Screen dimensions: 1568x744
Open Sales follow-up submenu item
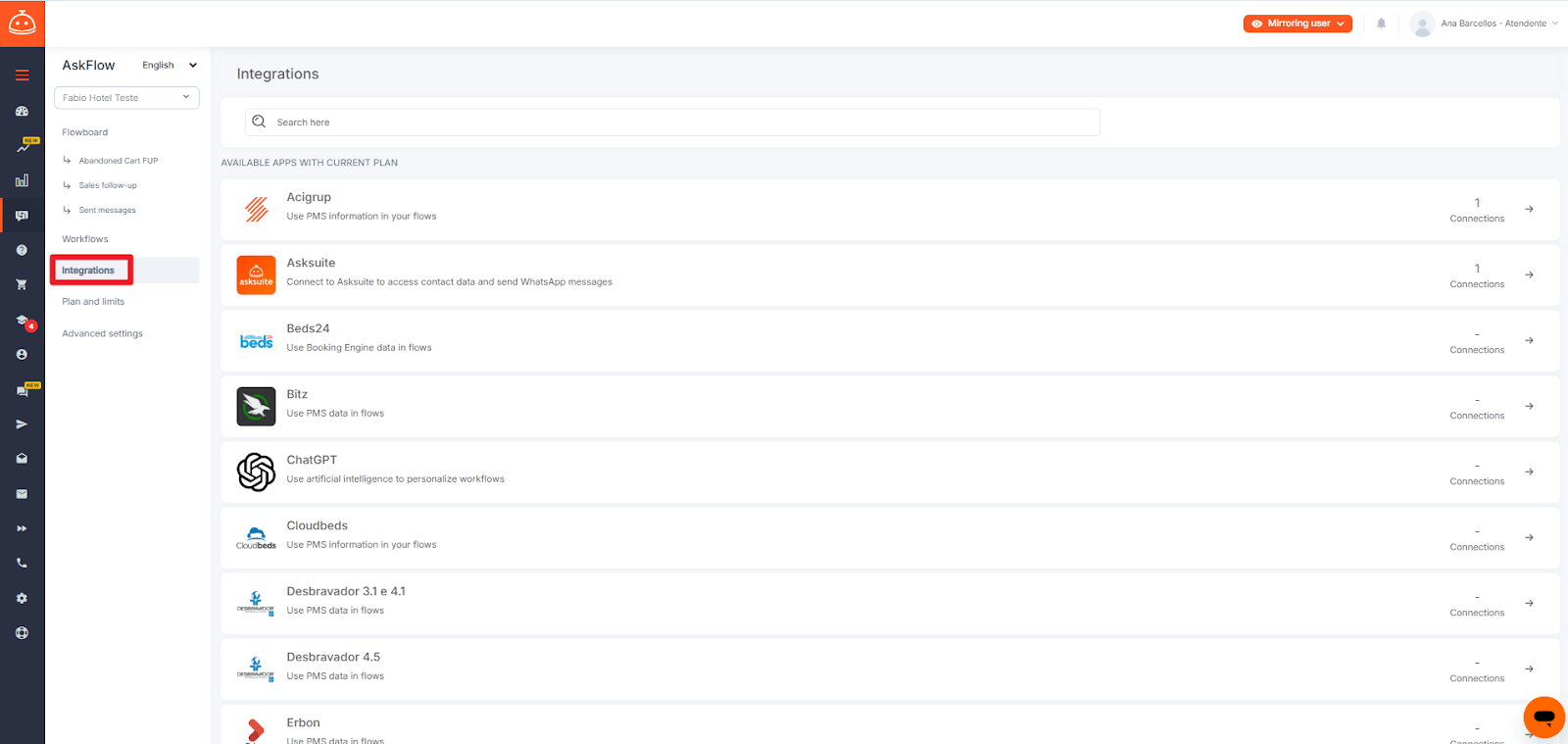[108, 185]
